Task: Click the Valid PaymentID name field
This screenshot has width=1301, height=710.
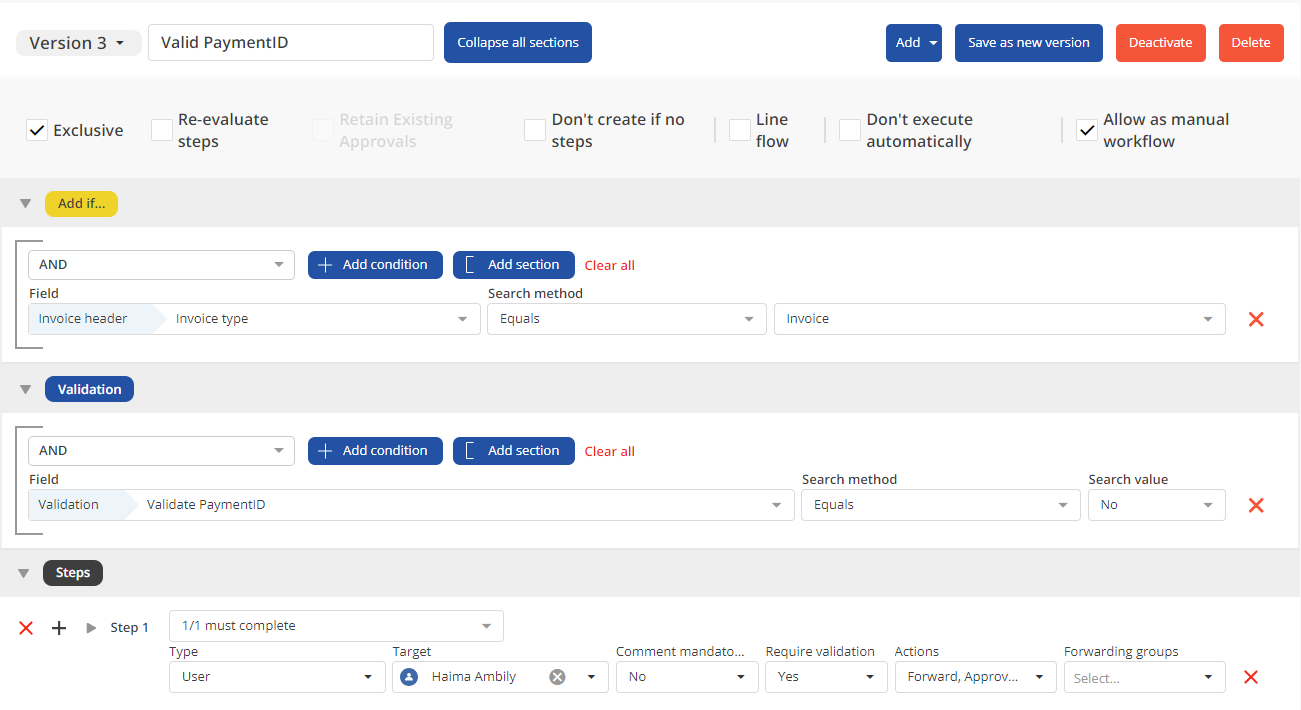Action: [290, 43]
